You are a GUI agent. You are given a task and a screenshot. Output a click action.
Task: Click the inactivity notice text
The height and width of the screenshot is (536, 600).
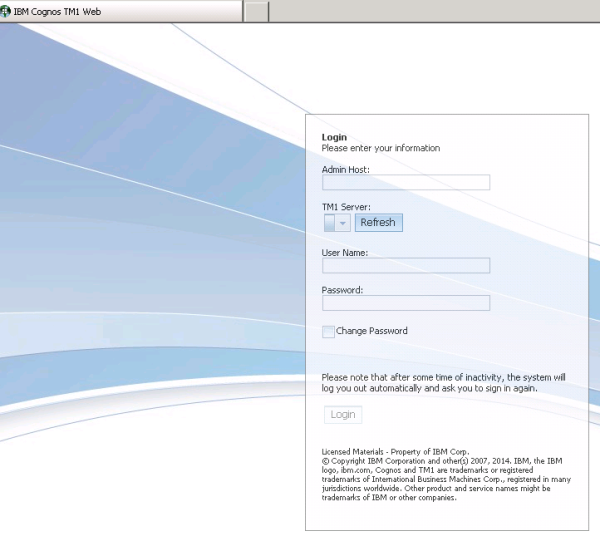click(443, 383)
